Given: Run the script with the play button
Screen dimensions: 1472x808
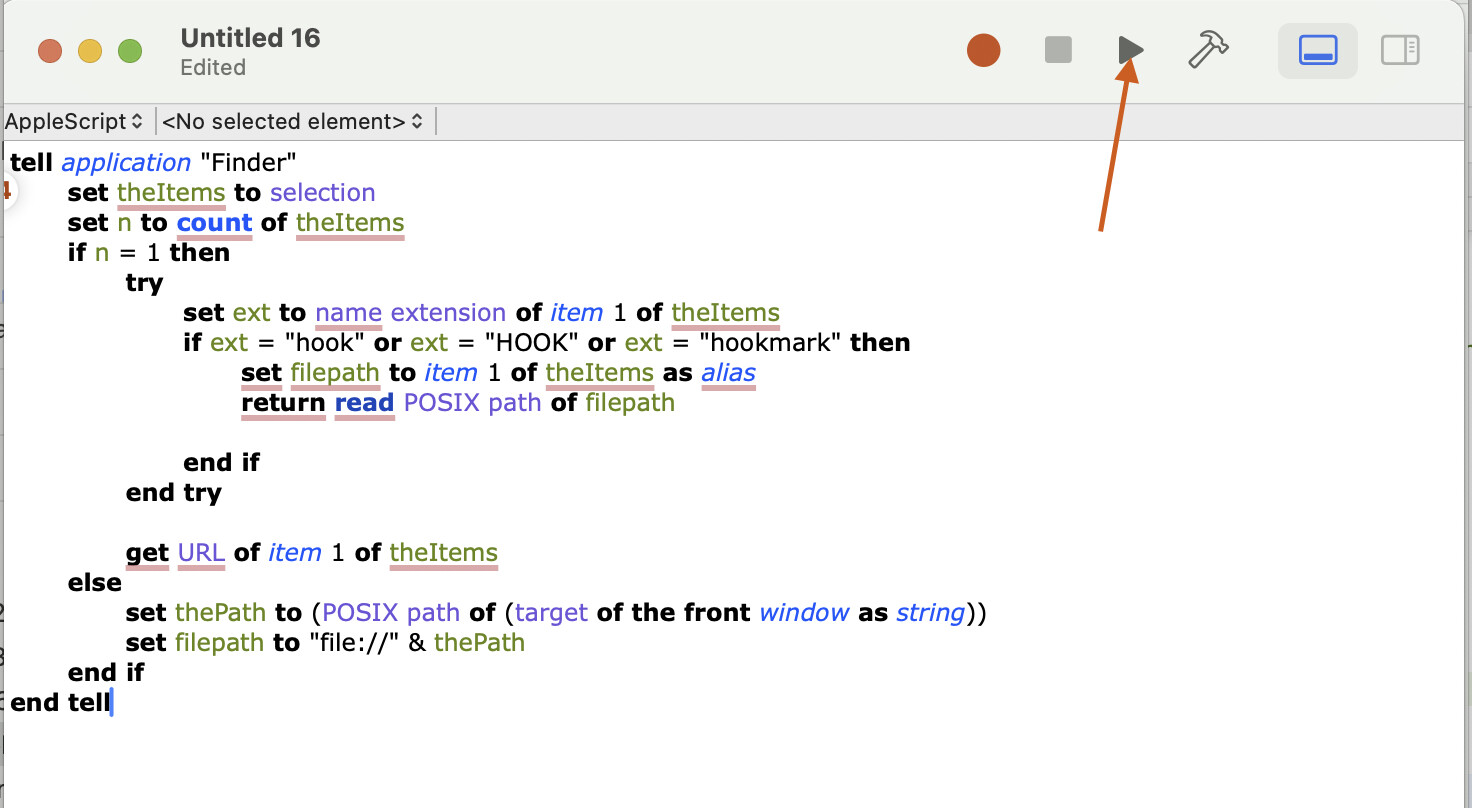Looking at the screenshot, I should tap(1130, 50).
